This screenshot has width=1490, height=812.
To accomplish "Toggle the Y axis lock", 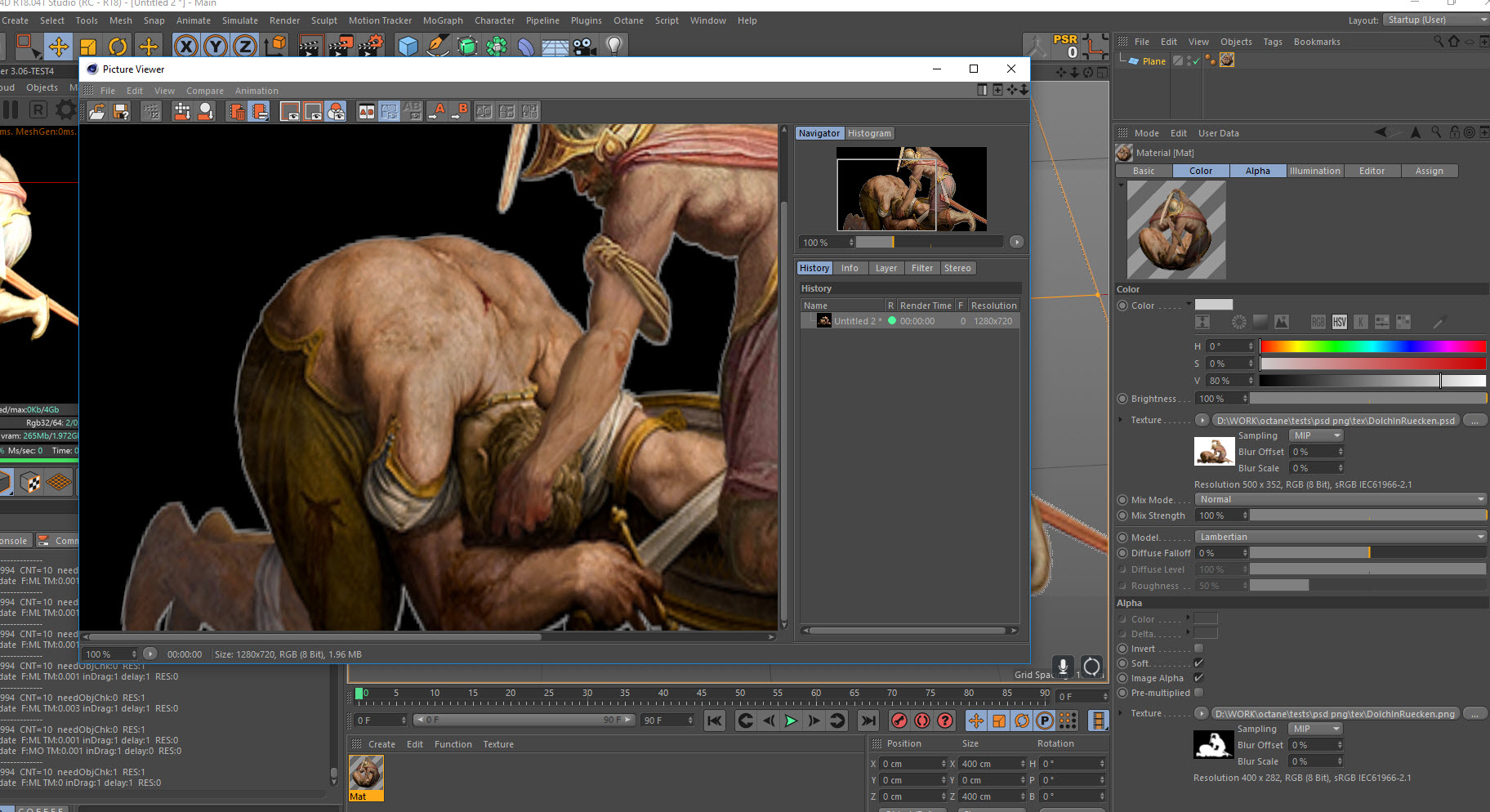I will coord(216,47).
